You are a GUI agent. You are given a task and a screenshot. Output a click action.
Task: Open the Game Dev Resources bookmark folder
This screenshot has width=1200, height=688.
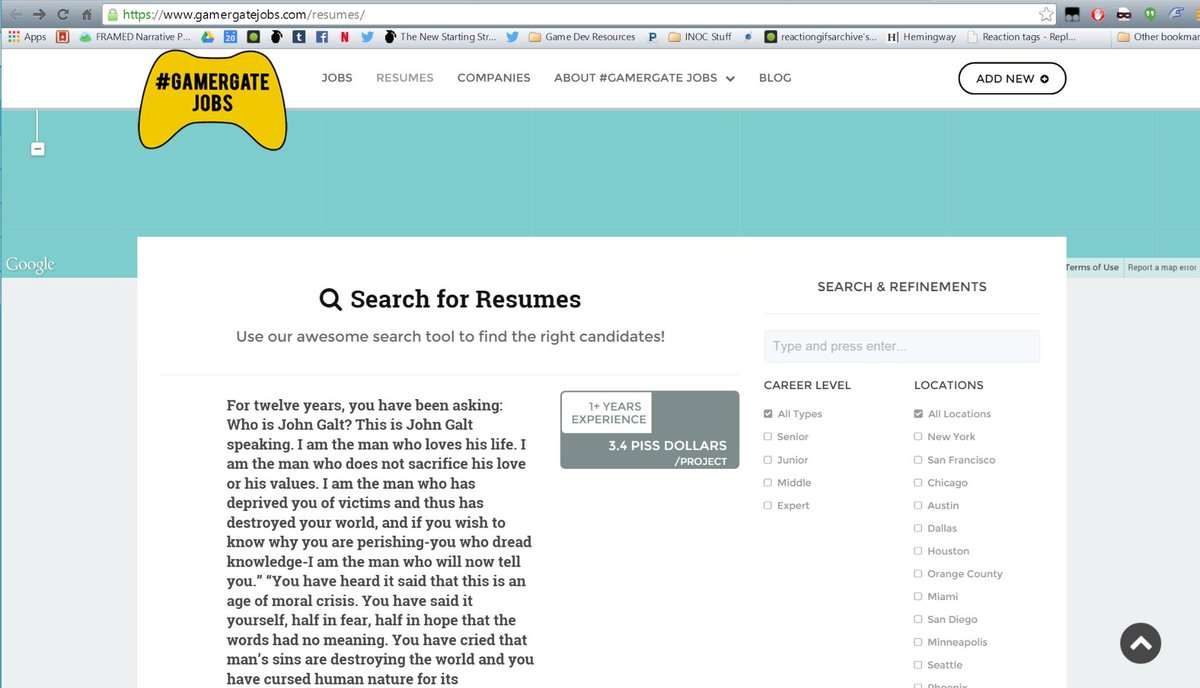coord(582,37)
